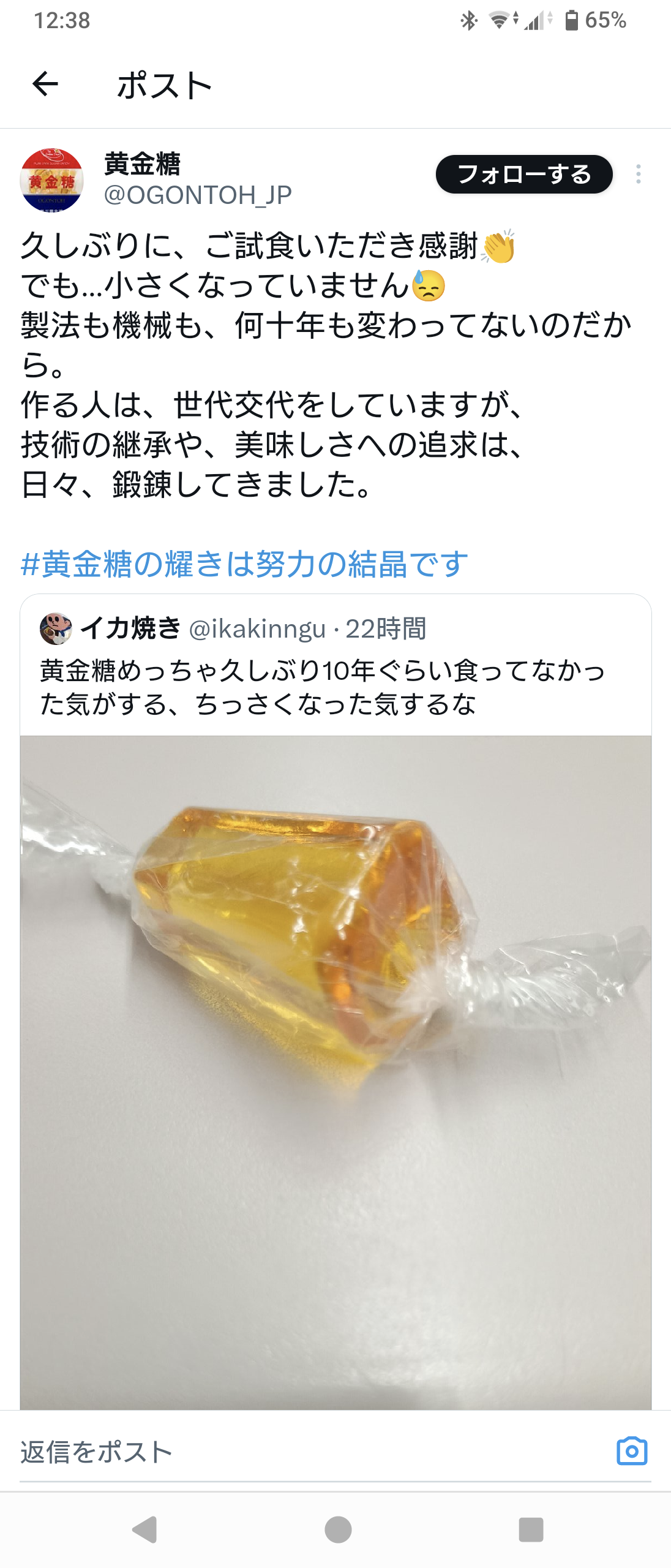
Task: Open hashtag #黄金糖の耀きは努力の結晶です
Action: (x=244, y=564)
